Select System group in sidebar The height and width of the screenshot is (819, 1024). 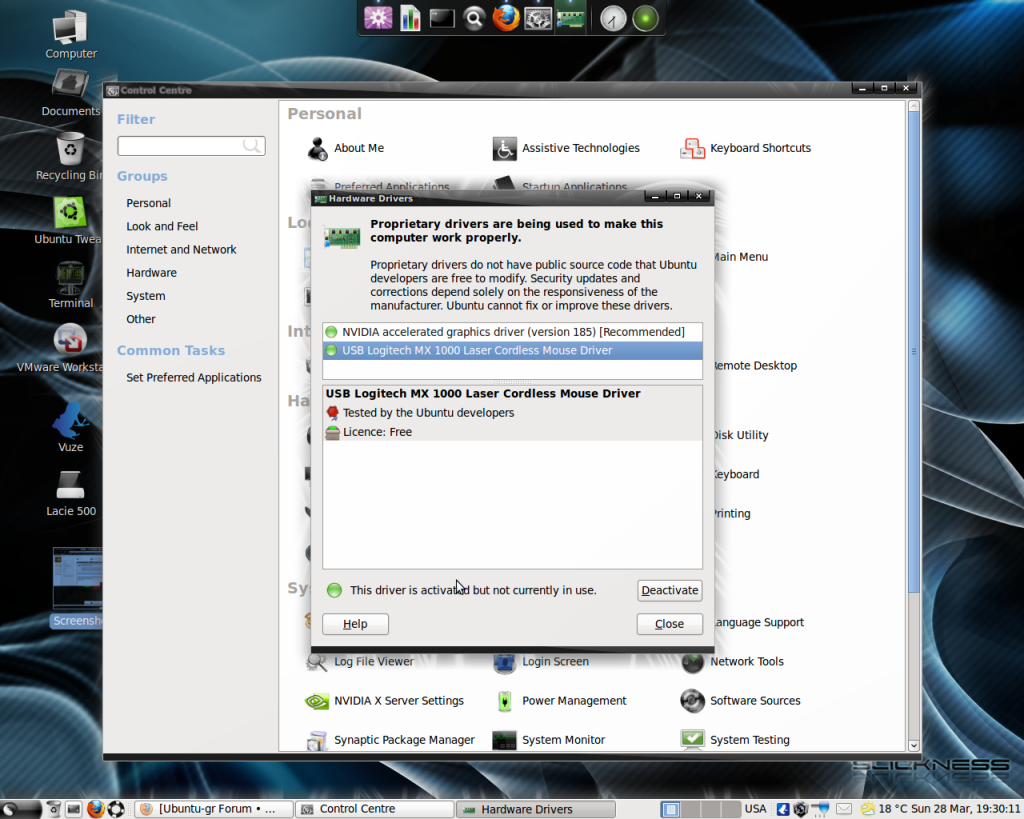point(146,296)
